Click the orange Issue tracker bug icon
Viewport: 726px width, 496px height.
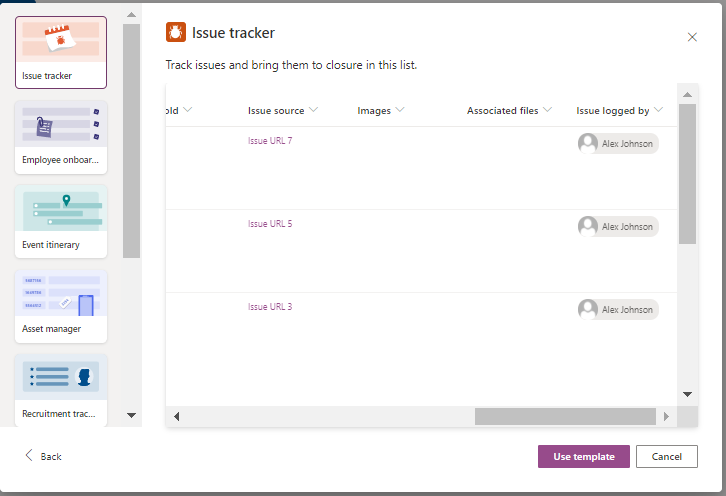pos(176,33)
